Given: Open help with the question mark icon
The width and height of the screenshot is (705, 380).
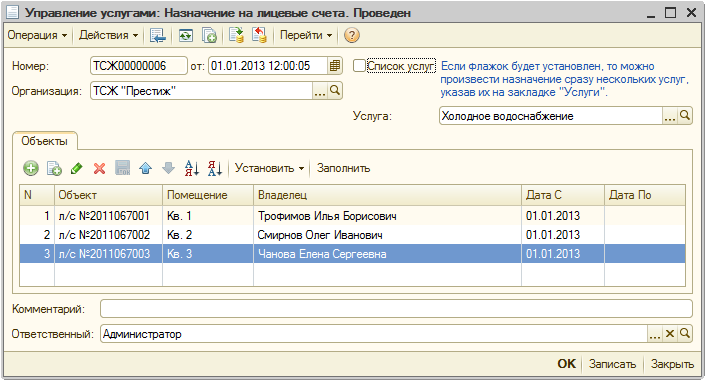Looking at the screenshot, I should coord(352,35).
